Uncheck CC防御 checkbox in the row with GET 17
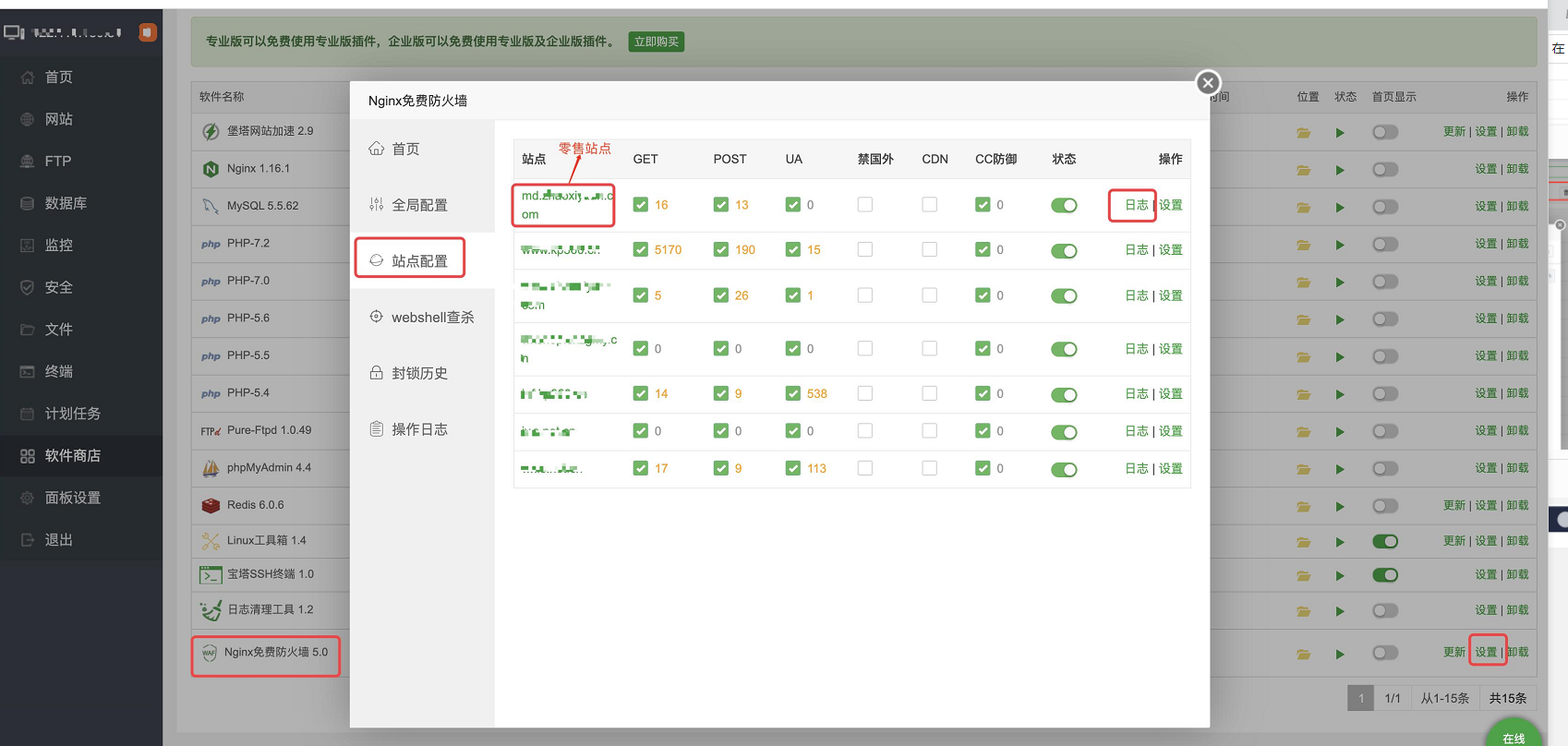Image resolution: width=1568 pixels, height=746 pixels. (983, 468)
